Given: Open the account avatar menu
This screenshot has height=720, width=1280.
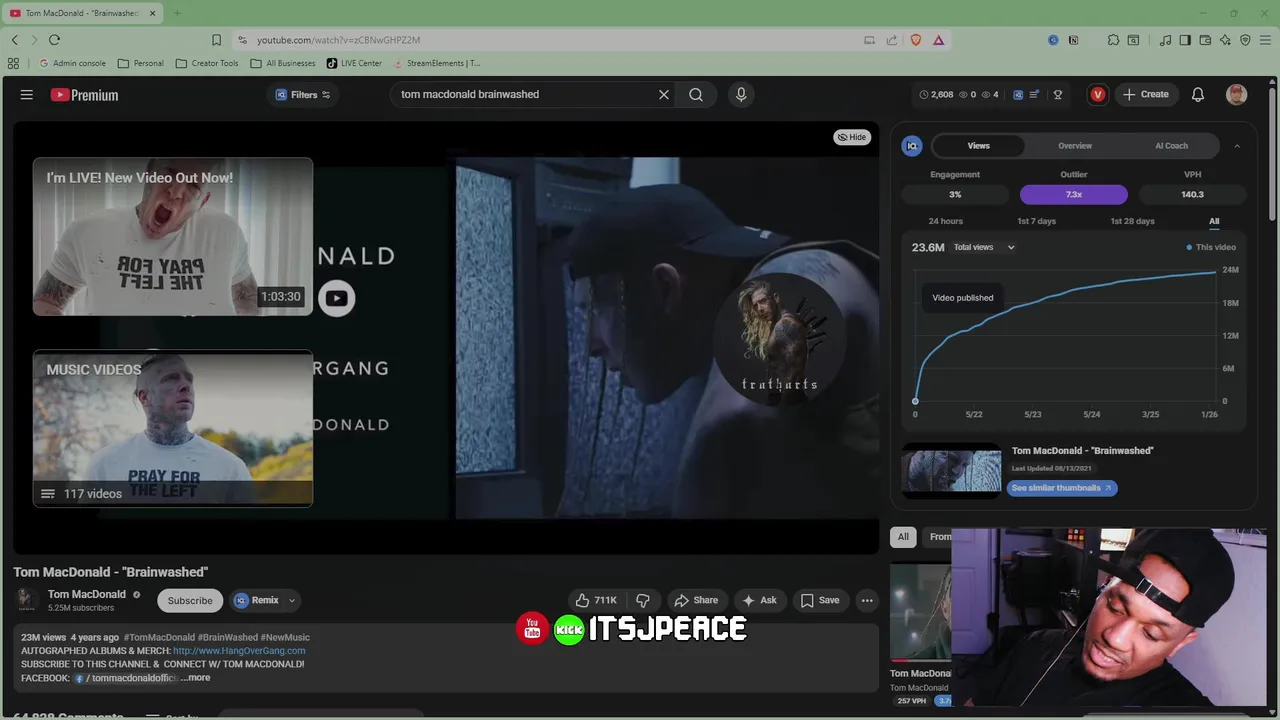Looking at the screenshot, I should tap(1237, 94).
